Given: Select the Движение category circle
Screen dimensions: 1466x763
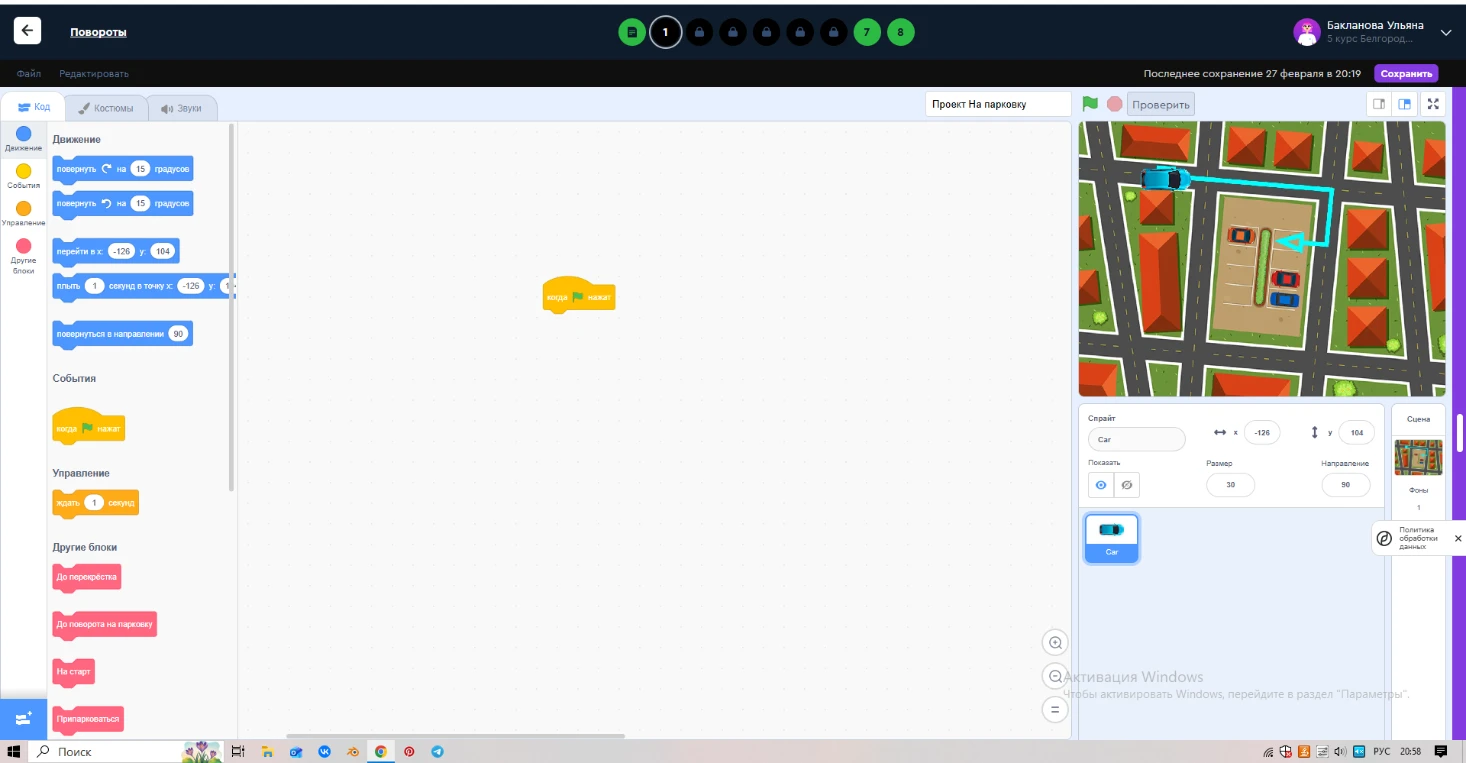Looking at the screenshot, I should [x=23, y=133].
